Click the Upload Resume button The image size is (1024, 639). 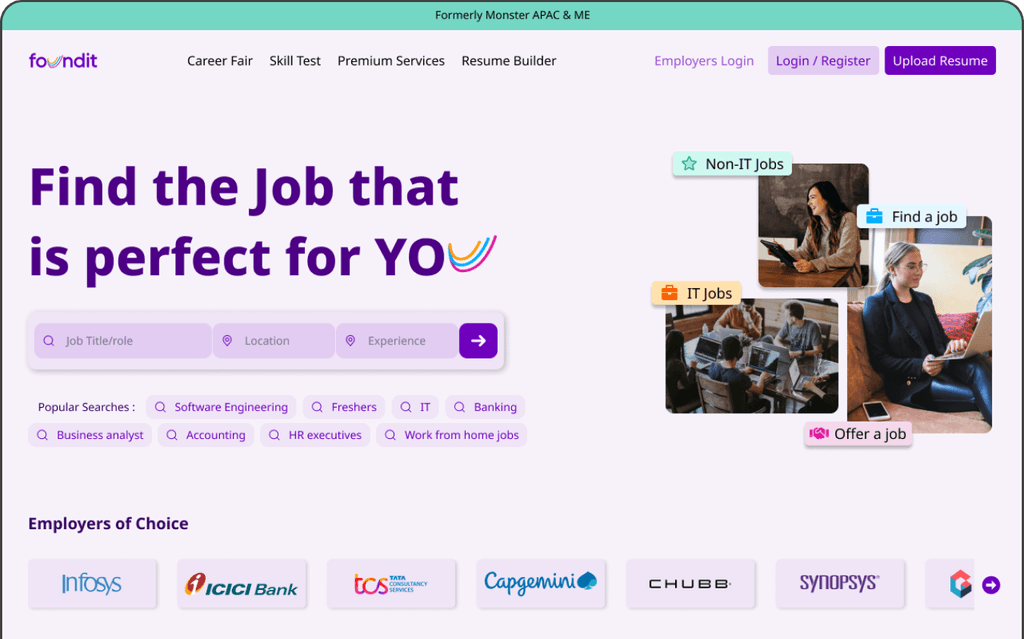pyautogui.click(x=940, y=61)
